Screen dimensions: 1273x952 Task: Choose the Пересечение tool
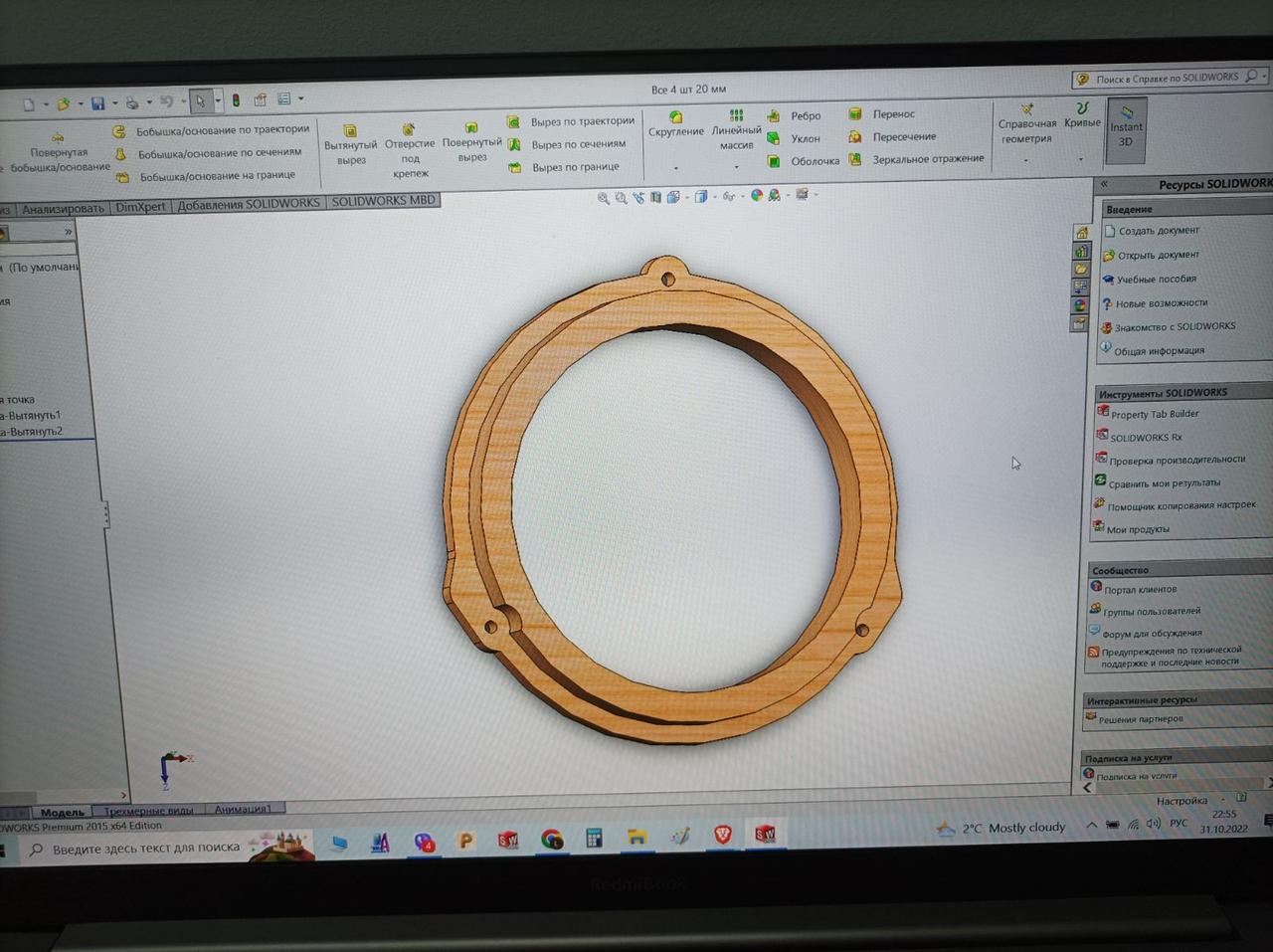[x=892, y=136]
